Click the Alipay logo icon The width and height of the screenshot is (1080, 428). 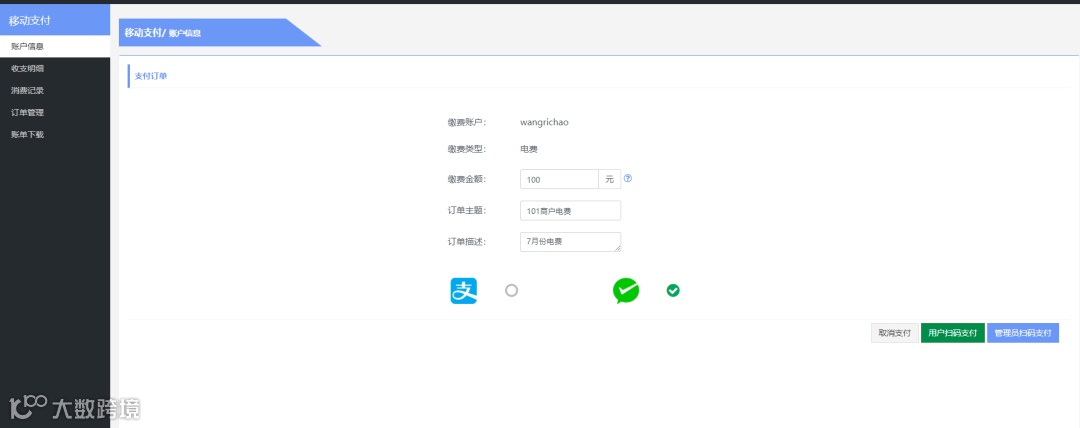pos(464,291)
